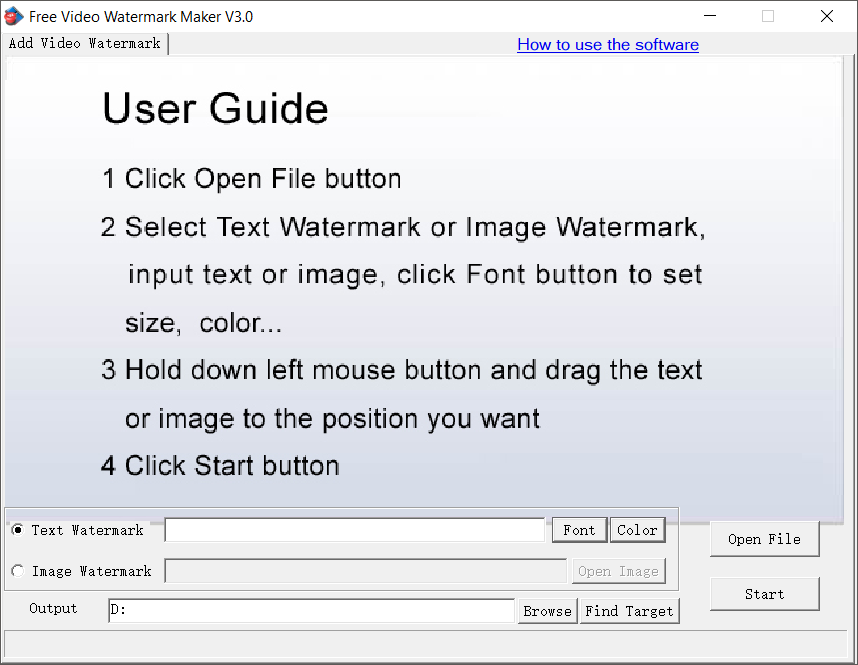Image resolution: width=858 pixels, height=665 pixels.
Task: Focus the text watermark input field
Action: tap(355, 530)
